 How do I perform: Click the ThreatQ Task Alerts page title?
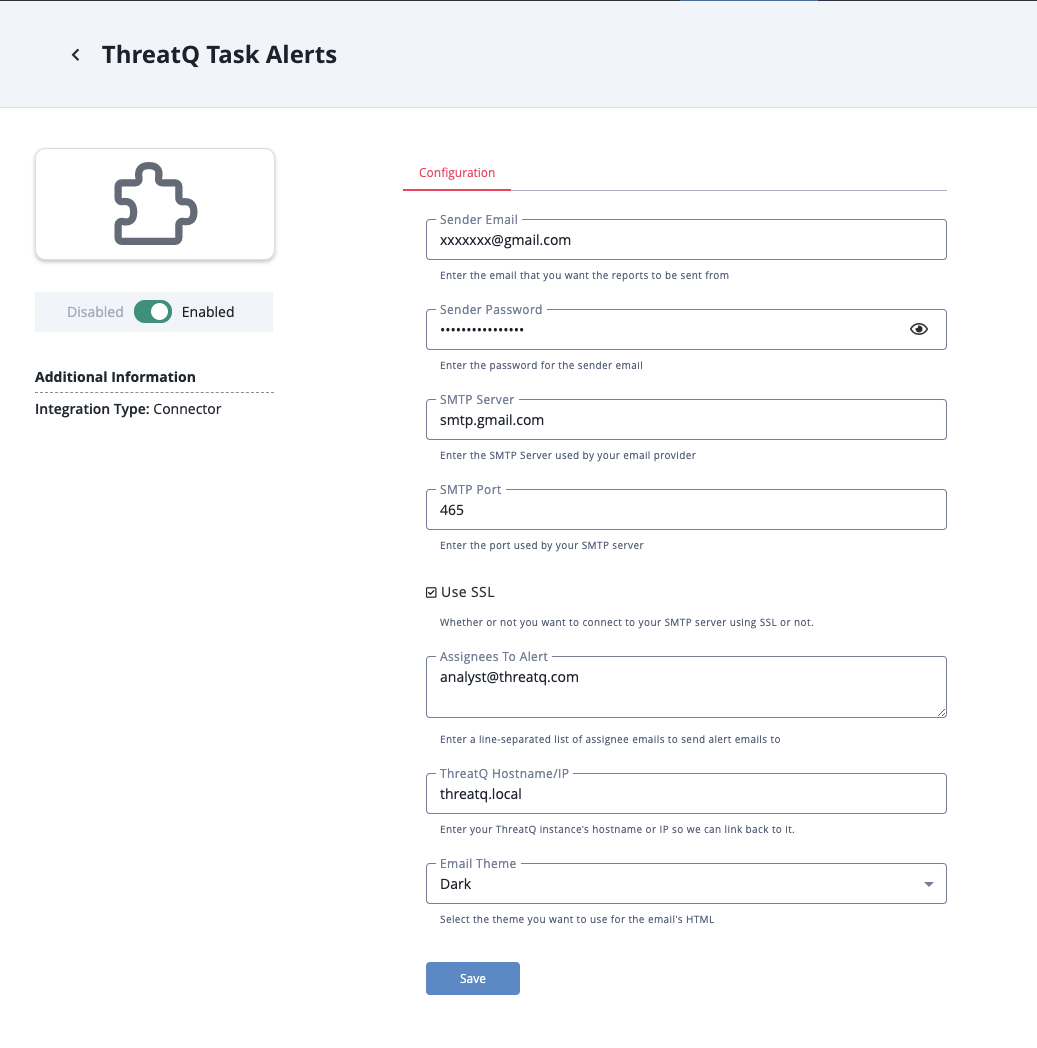point(219,55)
